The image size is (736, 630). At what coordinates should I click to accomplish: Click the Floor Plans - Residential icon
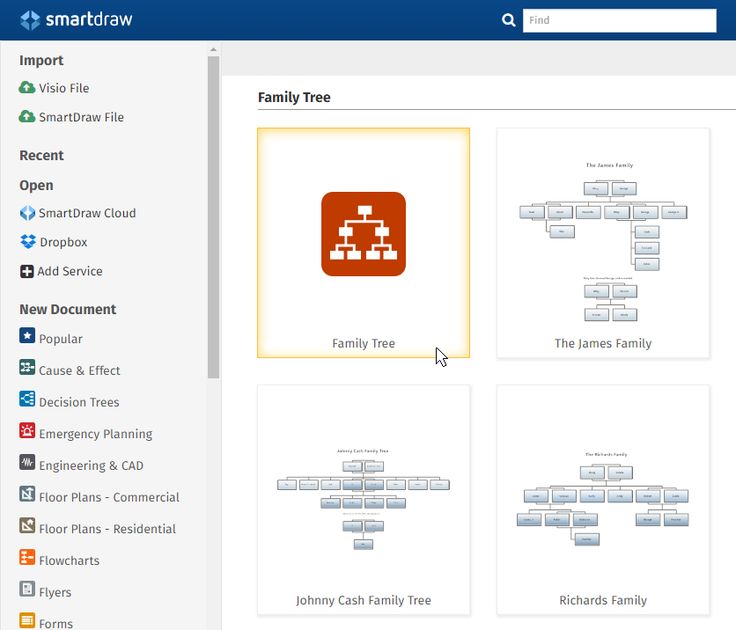27,525
